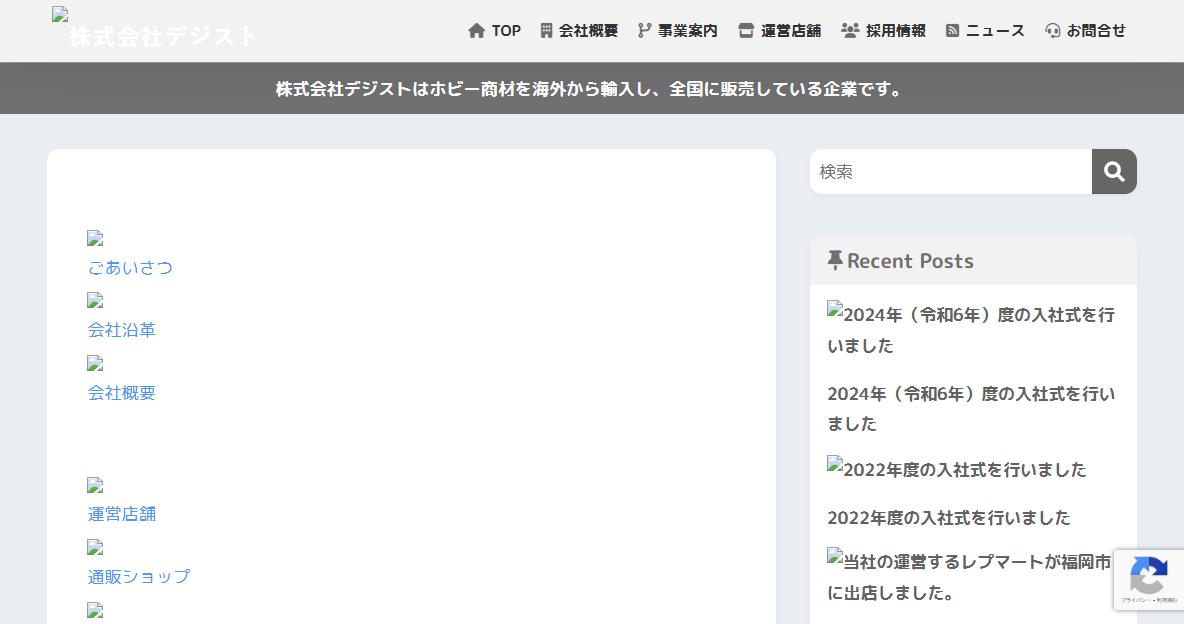
Task: Click the 株式会社デジスト site logo
Action: (155, 29)
